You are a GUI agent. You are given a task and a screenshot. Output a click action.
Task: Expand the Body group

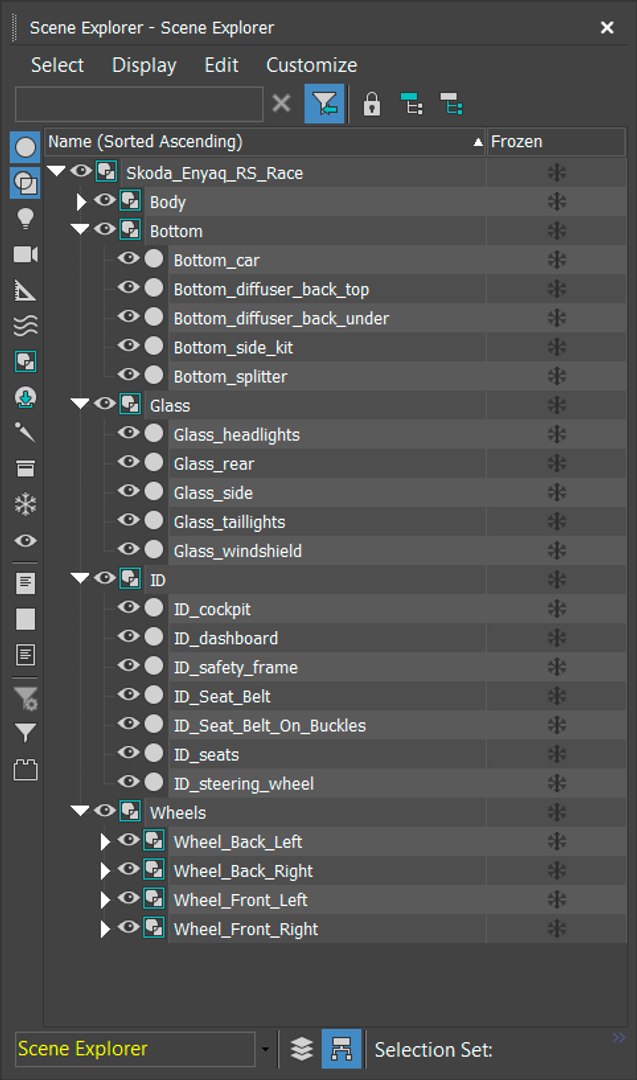click(x=81, y=202)
